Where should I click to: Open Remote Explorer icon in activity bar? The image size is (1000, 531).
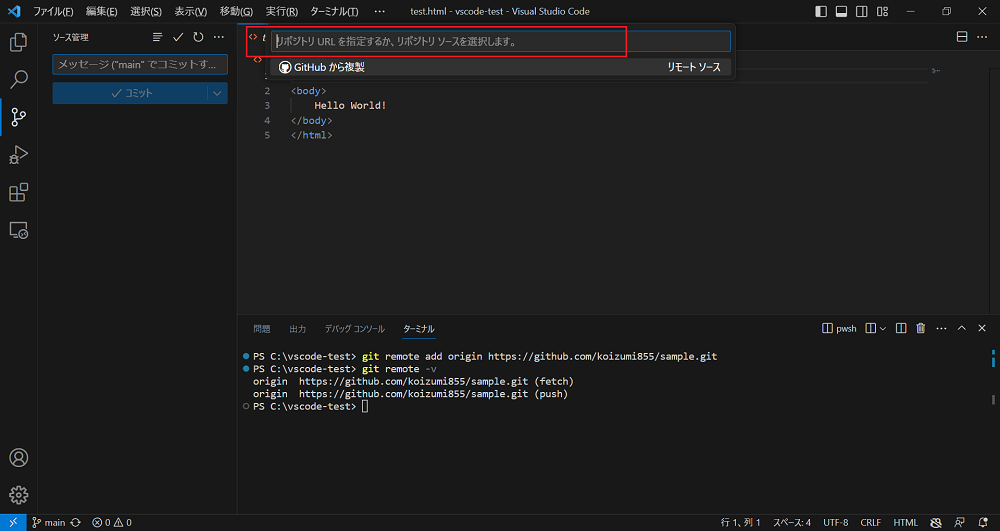pyautogui.click(x=18, y=230)
